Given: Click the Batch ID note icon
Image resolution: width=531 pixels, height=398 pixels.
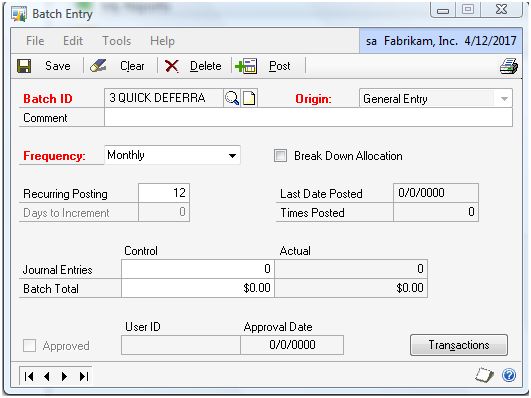Looking at the screenshot, I should click(x=249, y=98).
